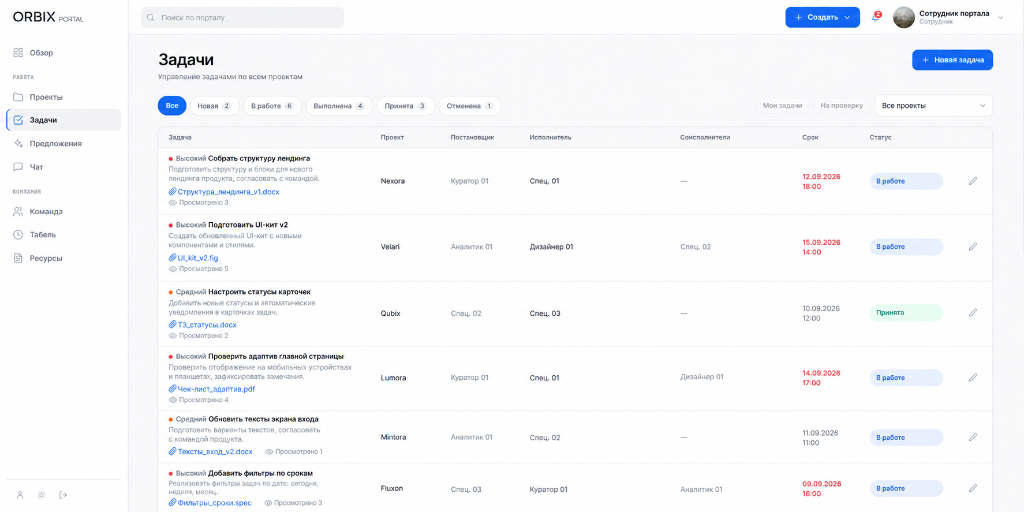
Task: Click the Новая задача button
Action: pos(952,60)
